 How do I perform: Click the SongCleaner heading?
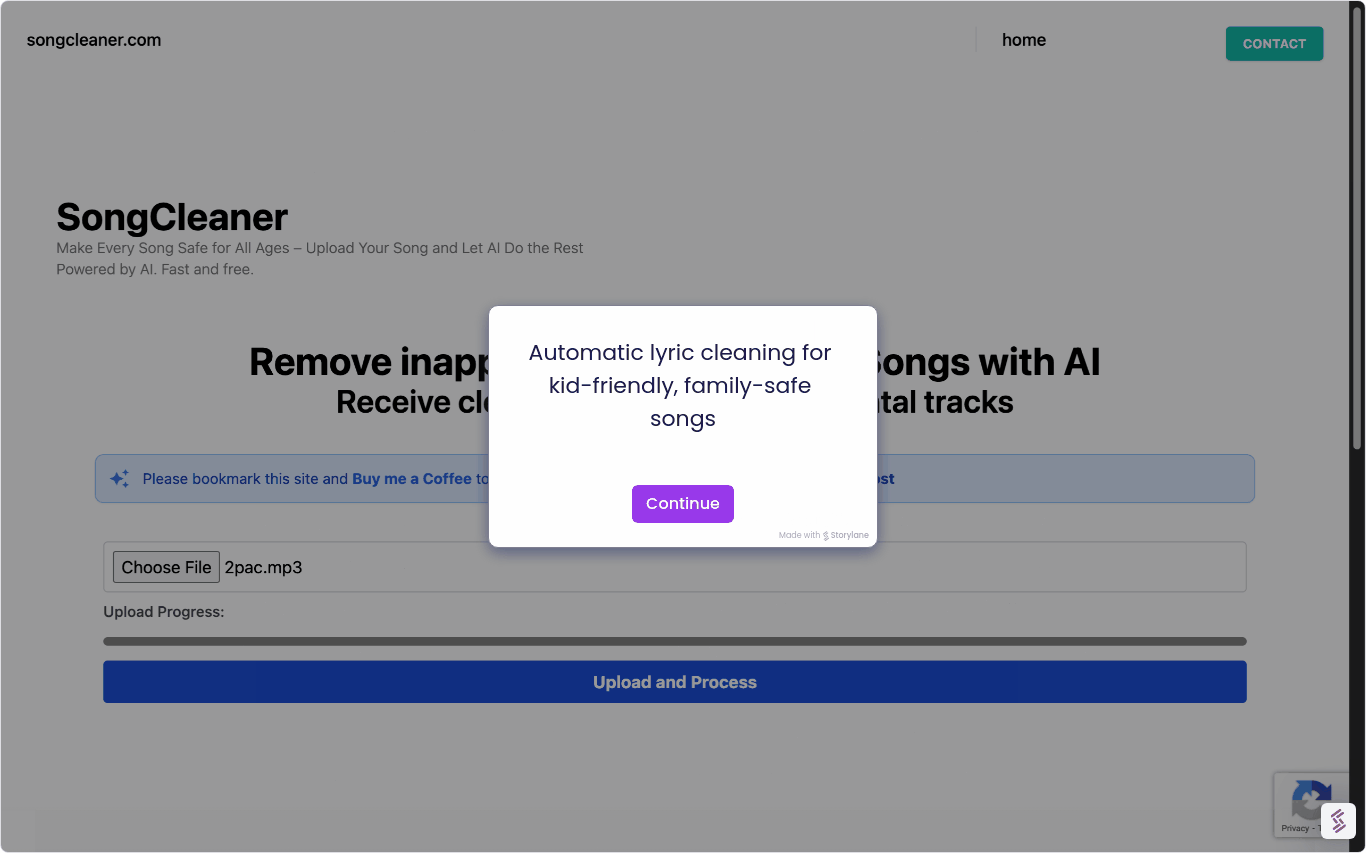(171, 217)
